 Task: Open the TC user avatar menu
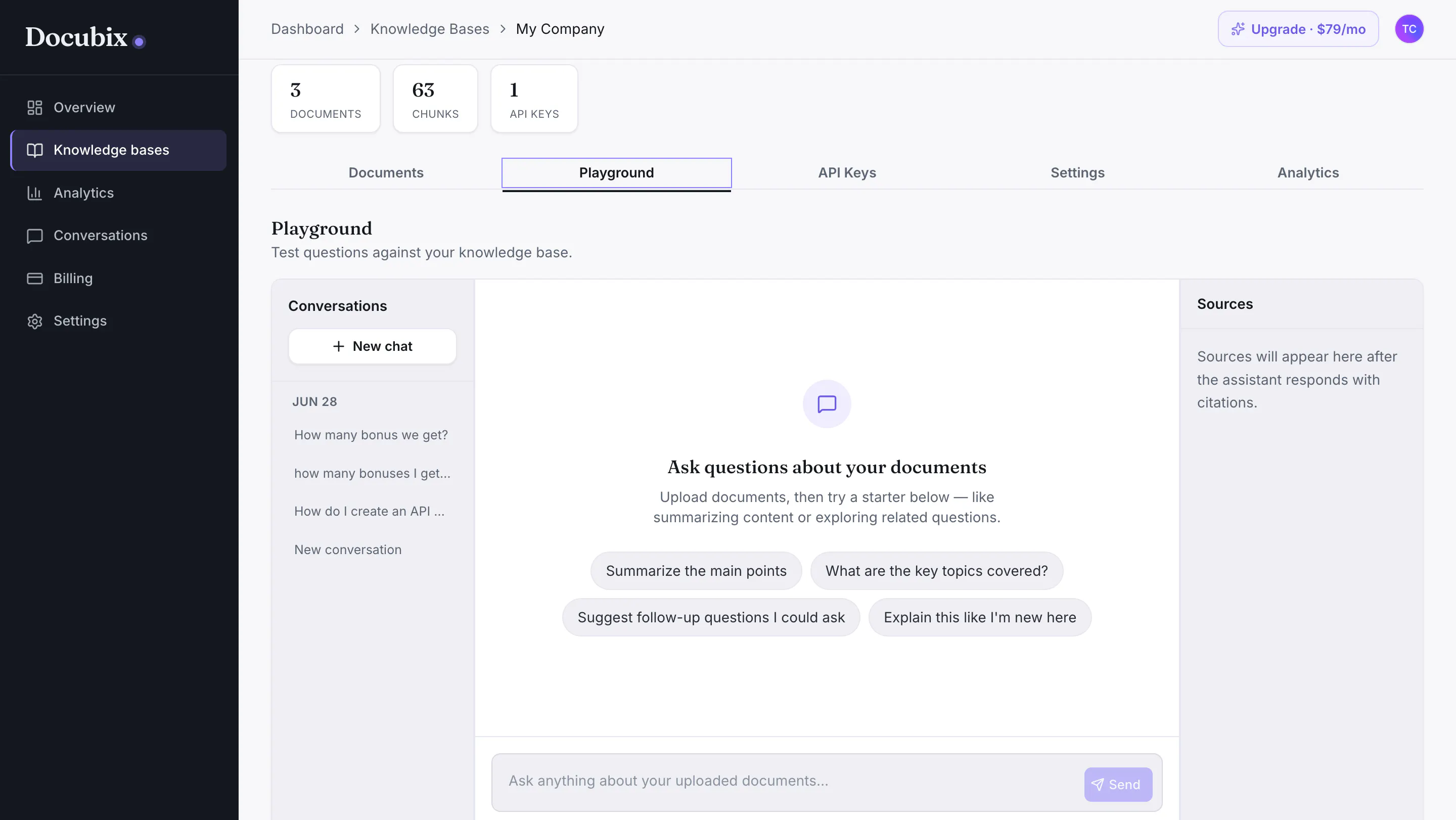[1409, 29]
